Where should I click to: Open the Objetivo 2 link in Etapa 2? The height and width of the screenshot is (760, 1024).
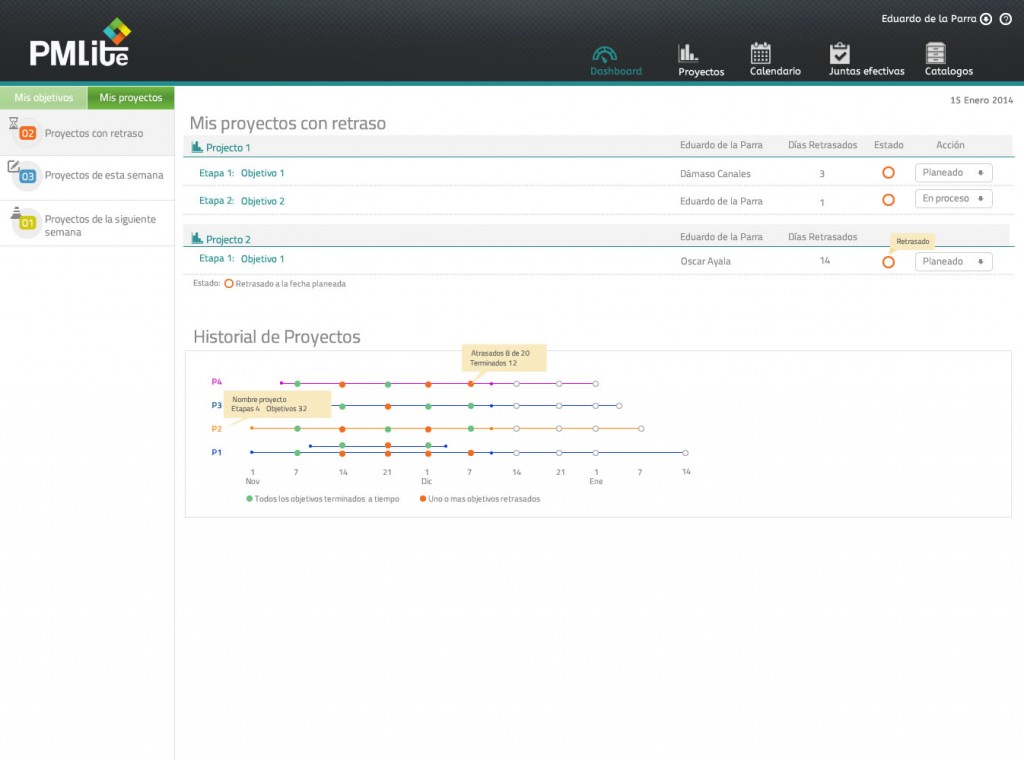[x=263, y=201]
